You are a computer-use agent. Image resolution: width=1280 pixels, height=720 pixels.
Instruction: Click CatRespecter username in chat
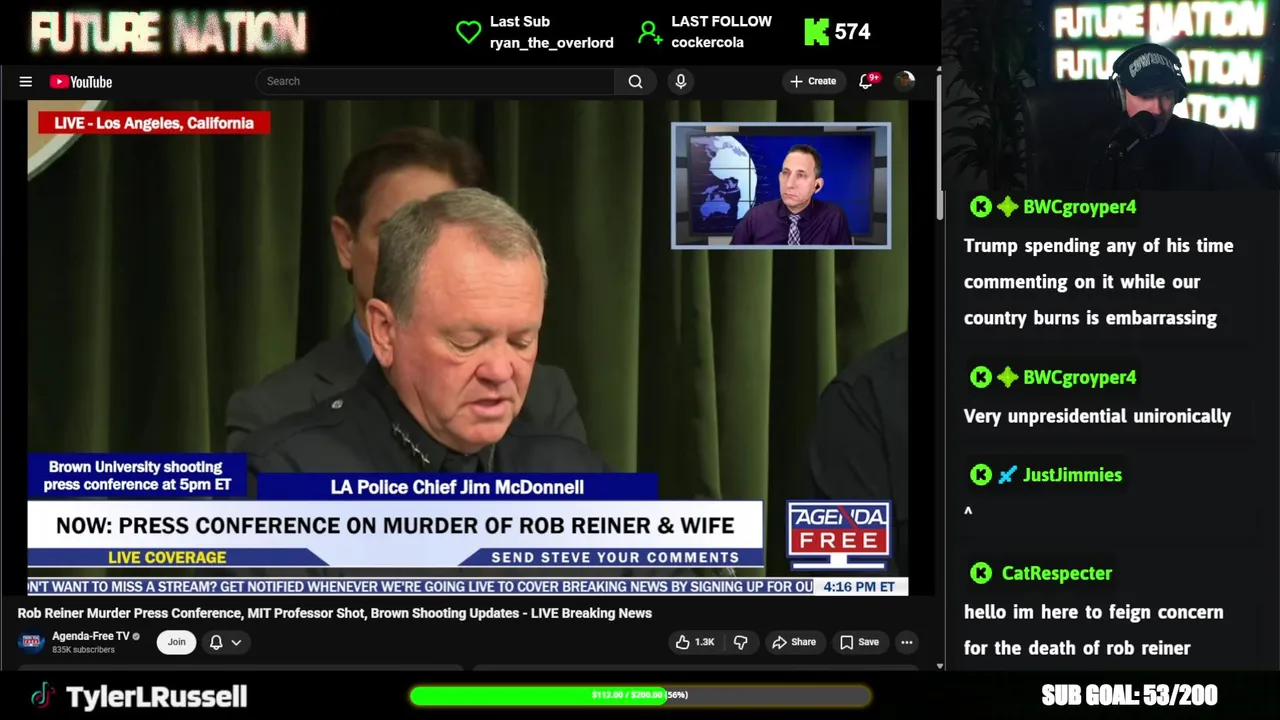point(1056,573)
